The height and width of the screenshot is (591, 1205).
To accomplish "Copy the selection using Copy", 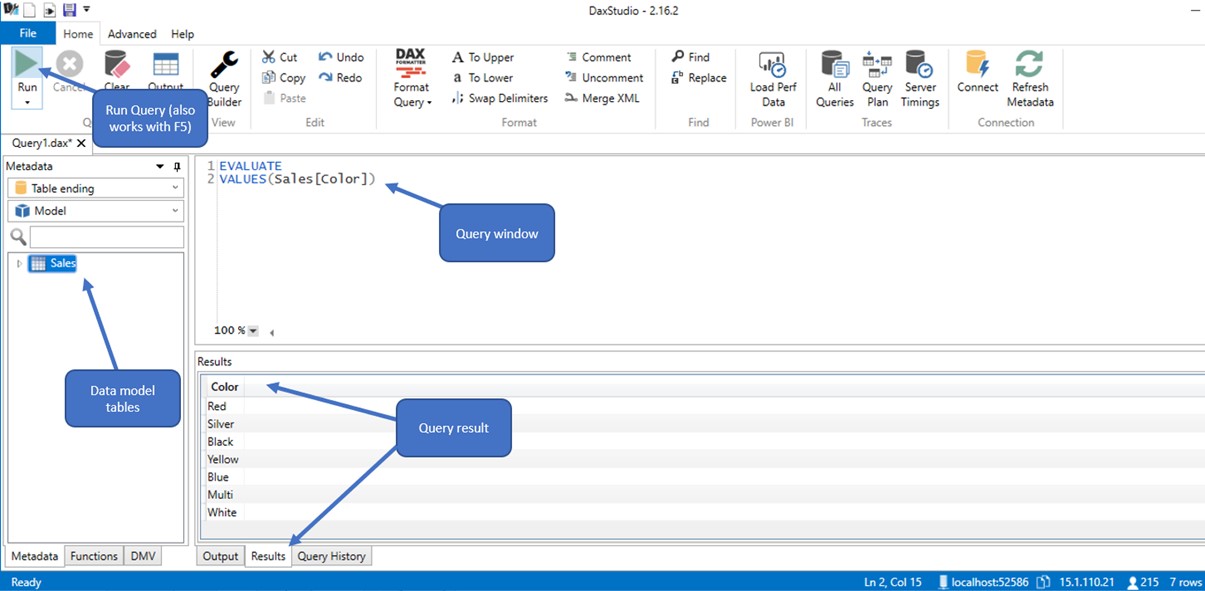I will pyautogui.click(x=284, y=78).
